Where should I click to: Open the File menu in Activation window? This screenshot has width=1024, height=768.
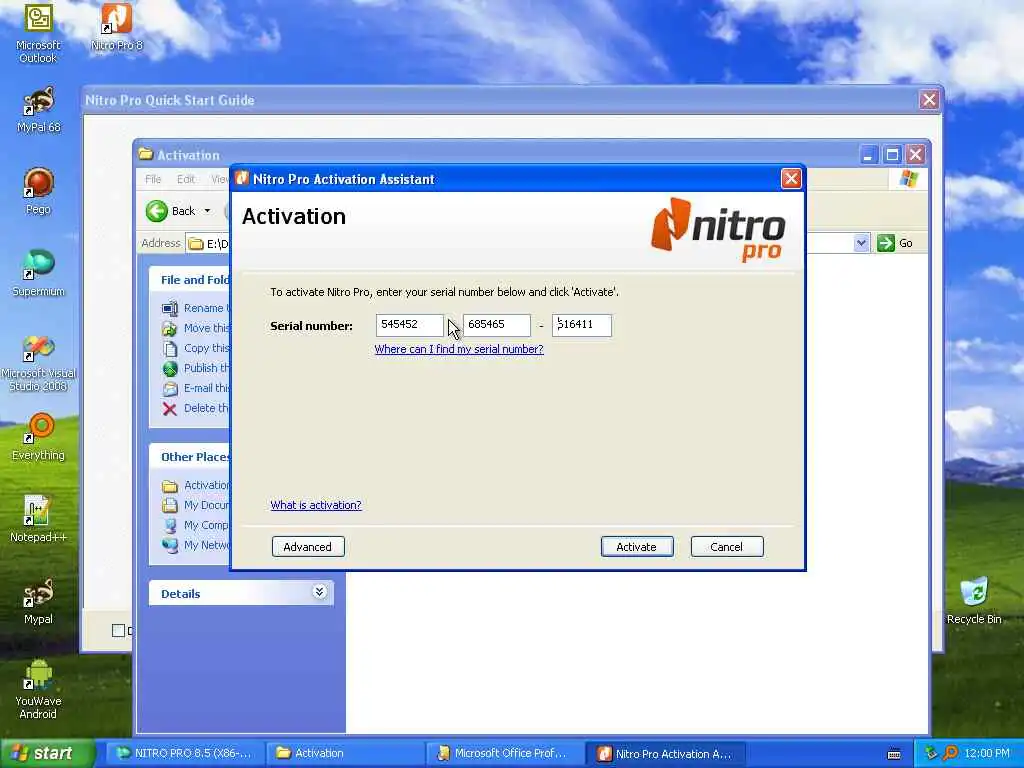(x=153, y=179)
